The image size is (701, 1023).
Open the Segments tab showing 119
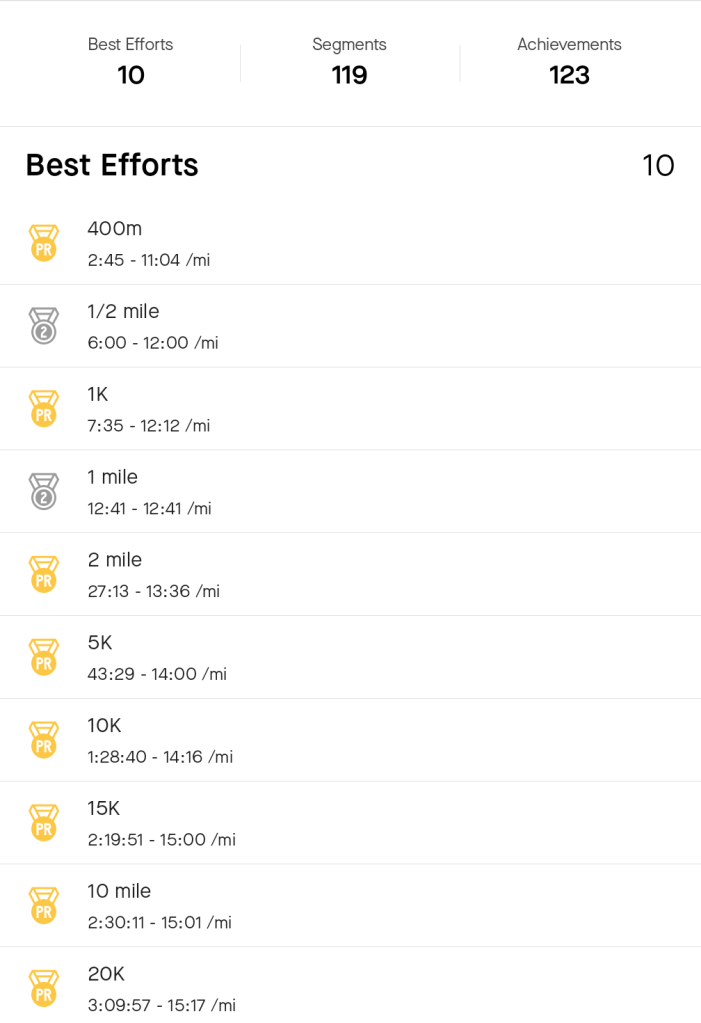tap(349, 61)
